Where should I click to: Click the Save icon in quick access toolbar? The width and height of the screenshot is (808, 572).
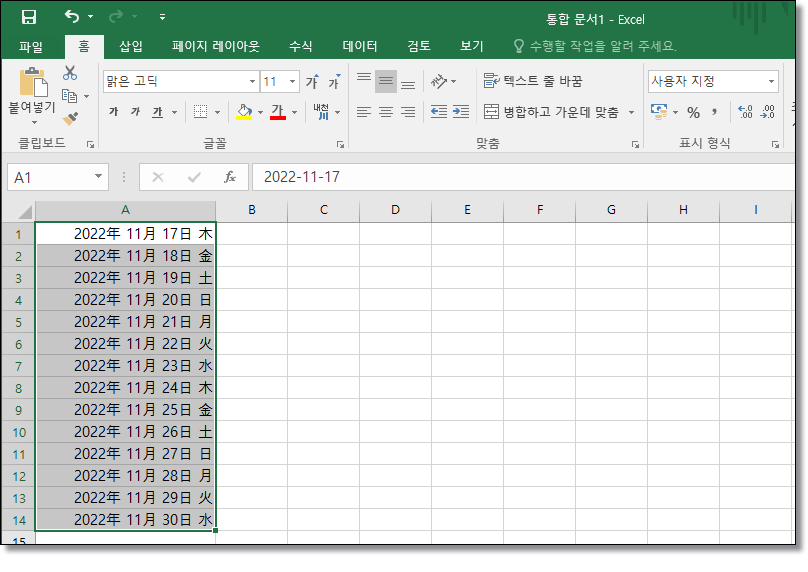[29, 16]
